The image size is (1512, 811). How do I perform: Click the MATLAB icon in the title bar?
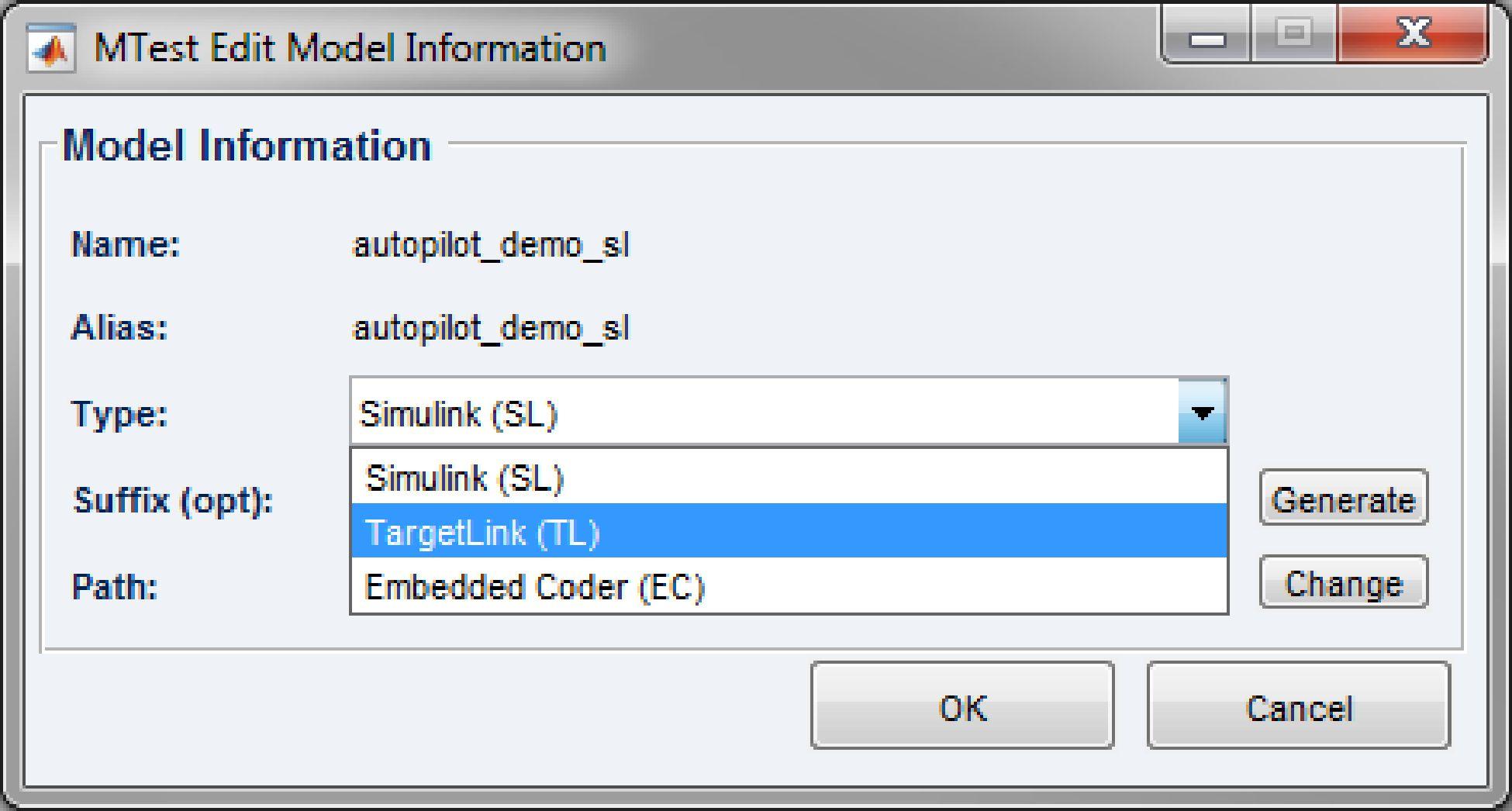click(x=50, y=45)
